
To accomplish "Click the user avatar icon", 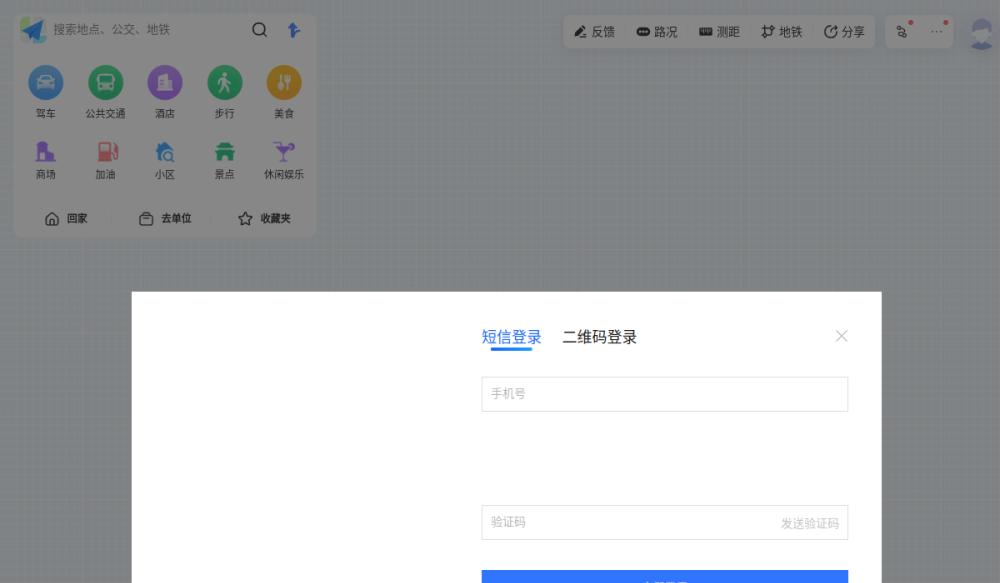I will click(982, 34).
